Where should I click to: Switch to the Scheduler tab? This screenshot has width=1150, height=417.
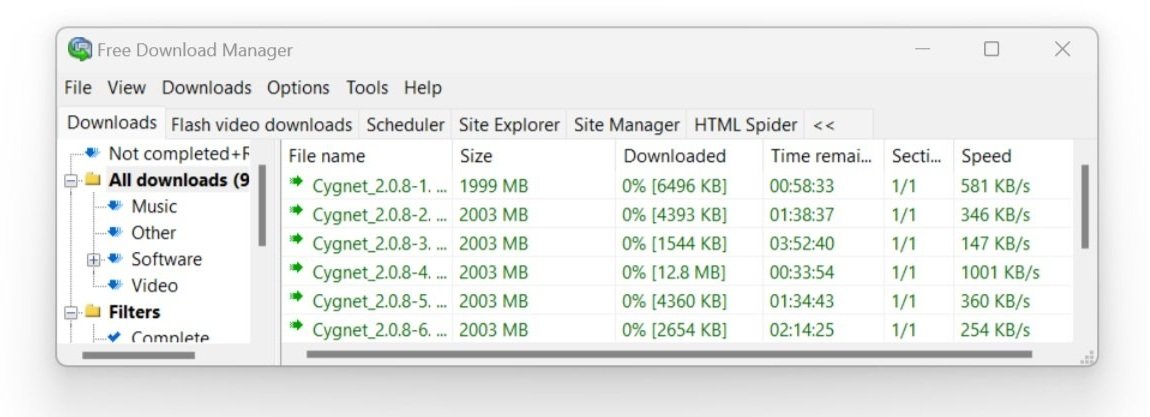406,125
